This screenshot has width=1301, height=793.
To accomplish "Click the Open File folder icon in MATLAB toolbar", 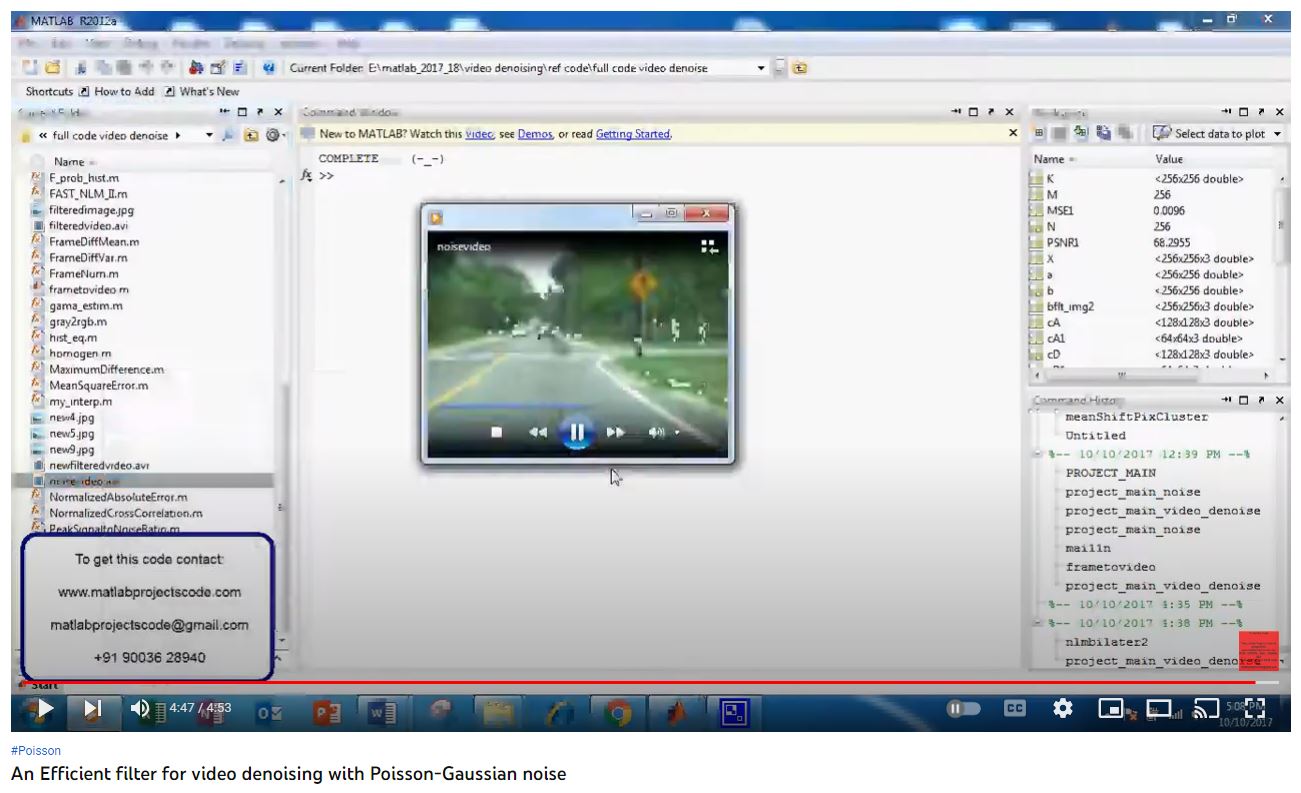I will click(x=52, y=68).
